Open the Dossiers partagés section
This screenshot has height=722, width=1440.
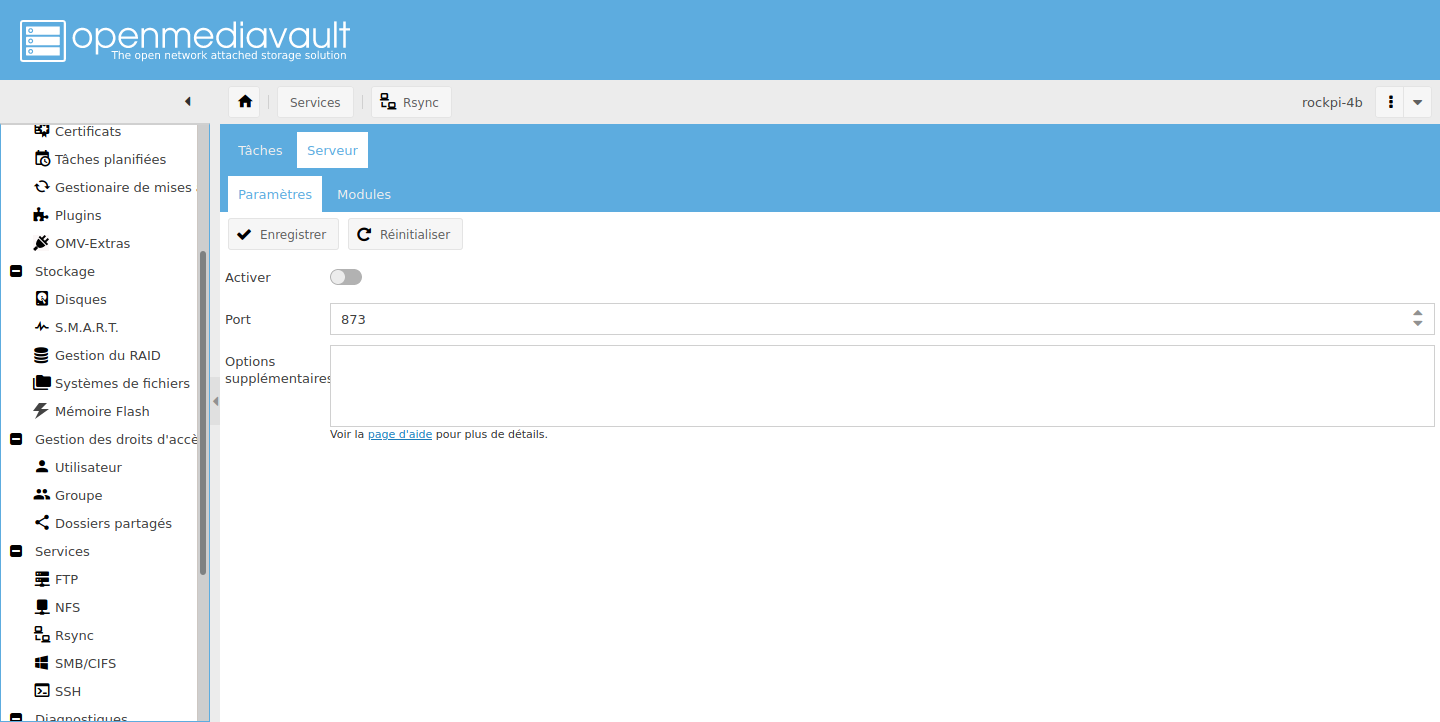[x=113, y=523]
